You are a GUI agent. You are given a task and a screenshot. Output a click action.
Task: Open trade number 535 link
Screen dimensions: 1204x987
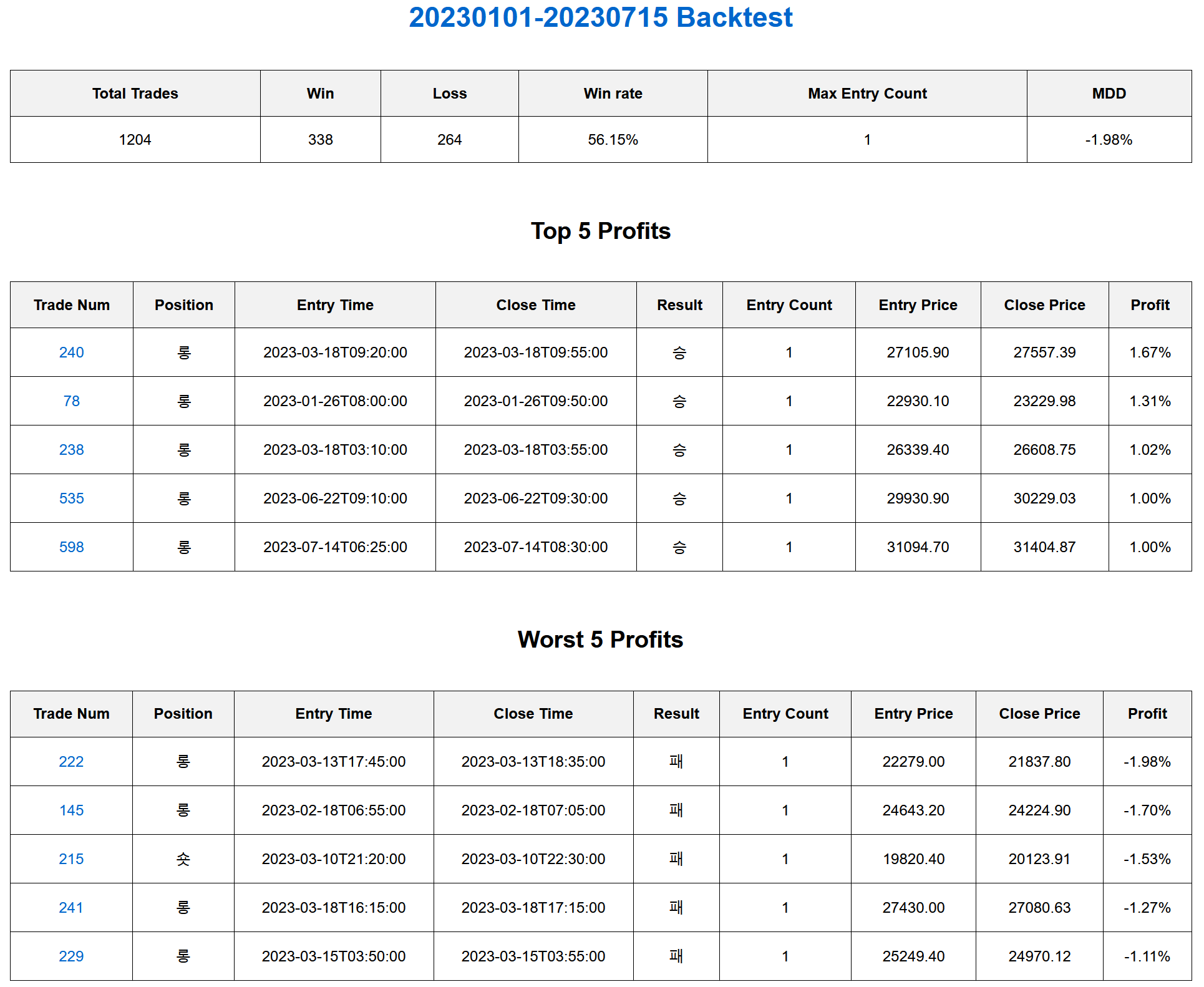click(x=71, y=498)
